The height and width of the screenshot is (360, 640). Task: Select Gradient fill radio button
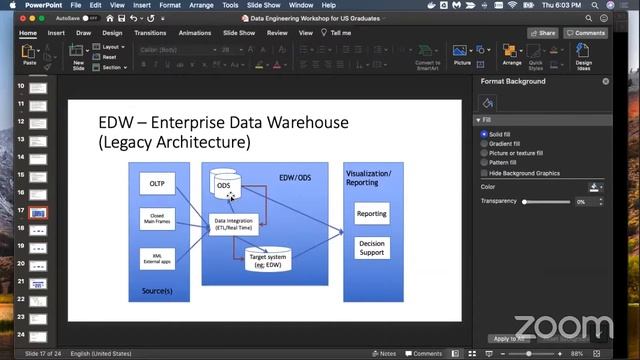click(484, 144)
